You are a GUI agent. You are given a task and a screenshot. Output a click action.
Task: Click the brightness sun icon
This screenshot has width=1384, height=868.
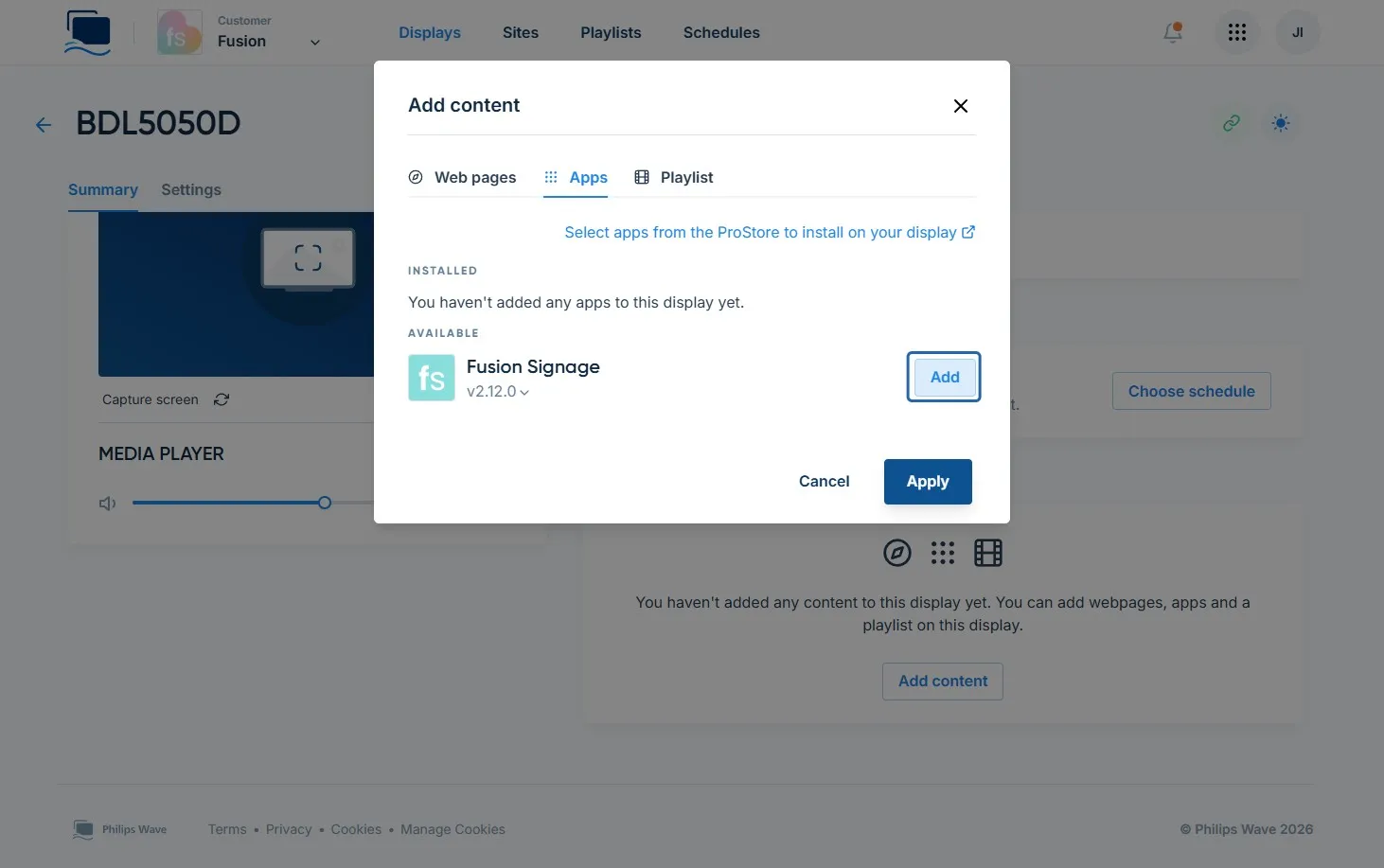1280,123
